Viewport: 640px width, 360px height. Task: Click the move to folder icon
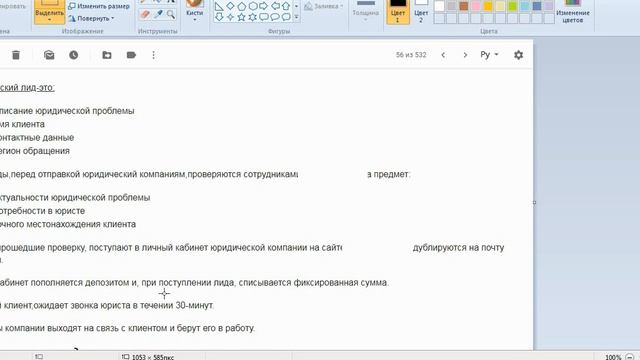tap(107, 55)
